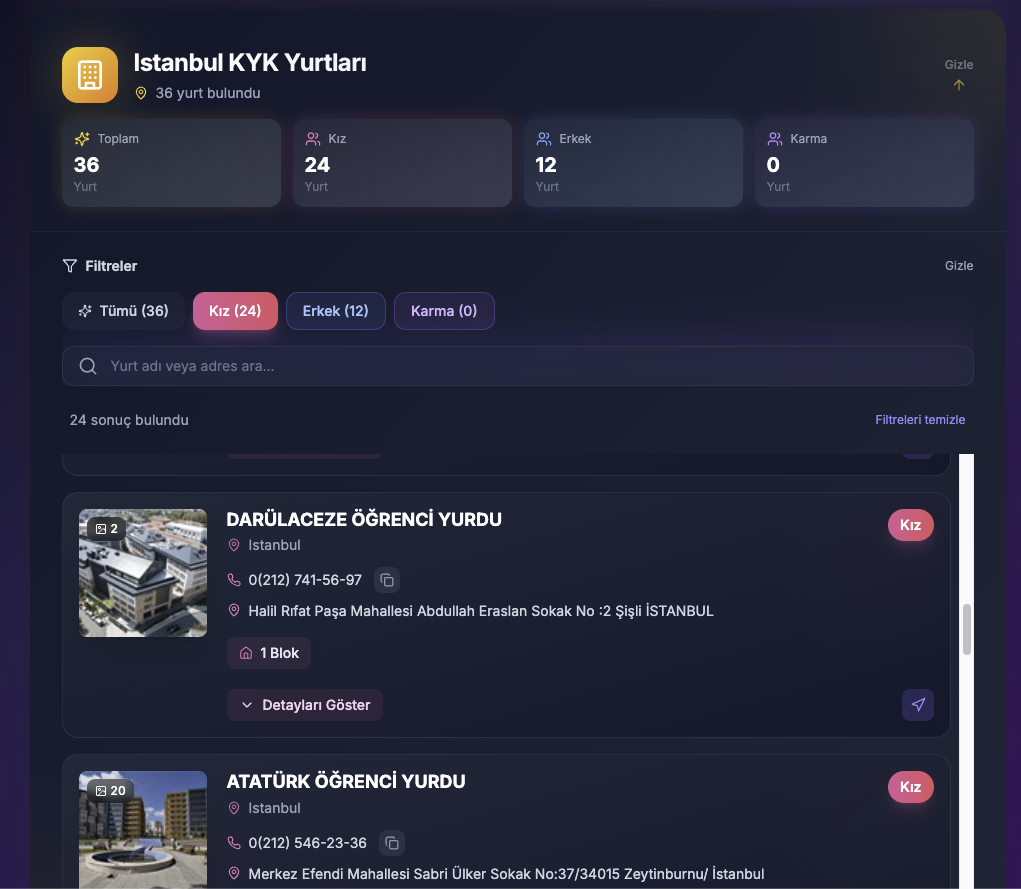Image resolution: width=1021 pixels, height=889 pixels.
Task: Click the DARÜLACEZE ÖĞRENCİ YURDU title
Action: click(364, 519)
